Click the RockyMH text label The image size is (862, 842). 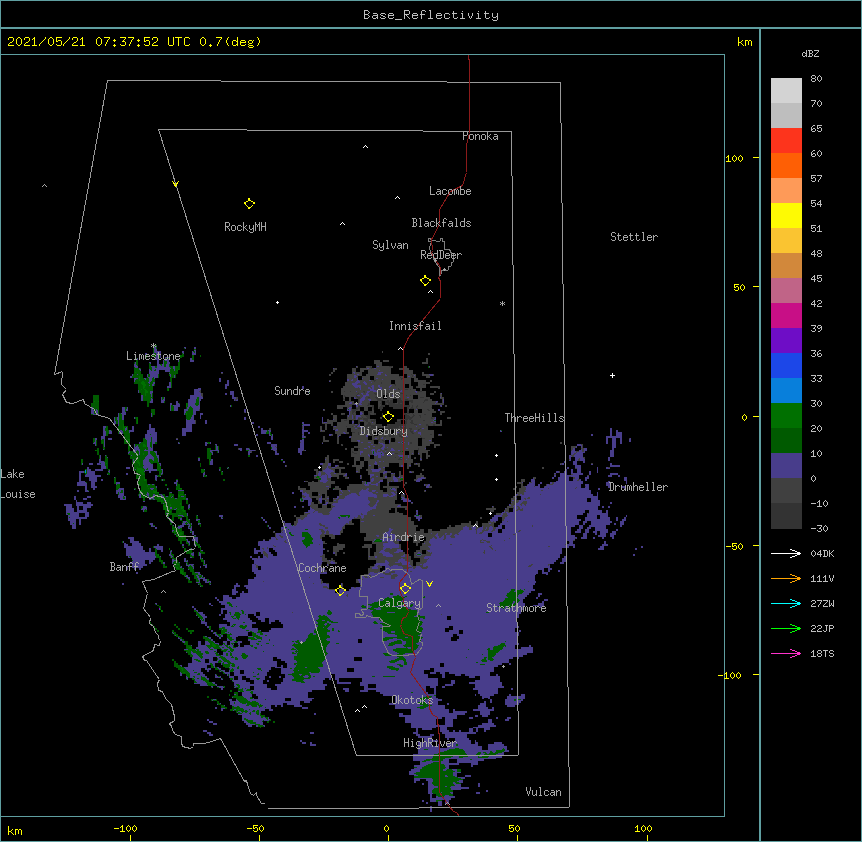pyautogui.click(x=245, y=227)
